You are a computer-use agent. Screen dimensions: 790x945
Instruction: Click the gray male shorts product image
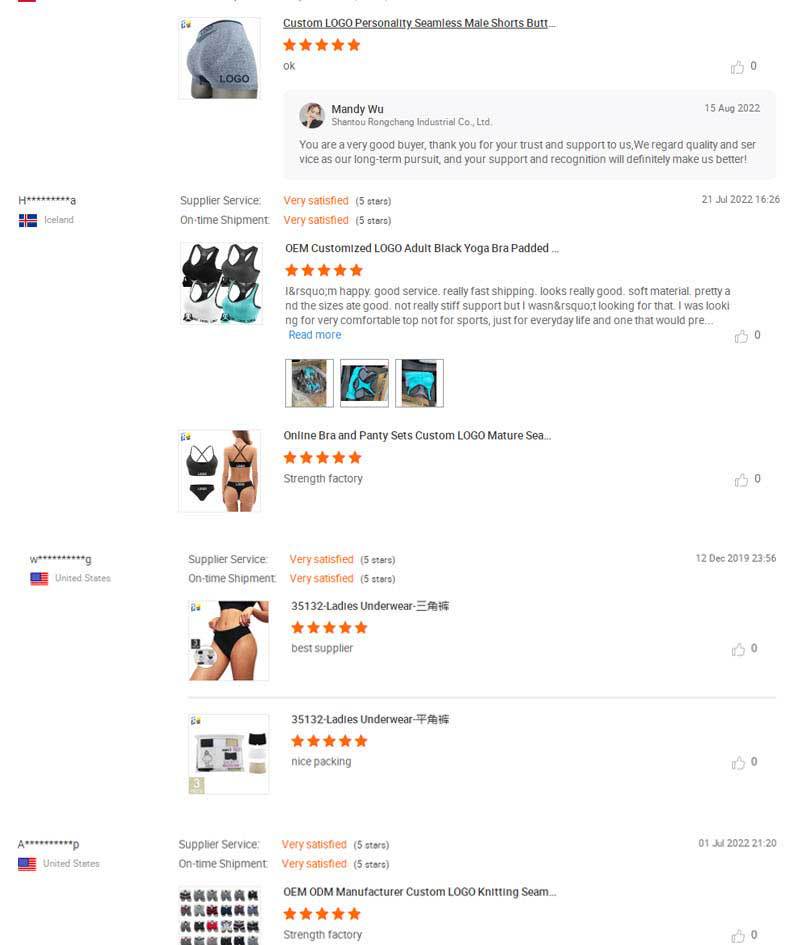pyautogui.click(x=220, y=58)
